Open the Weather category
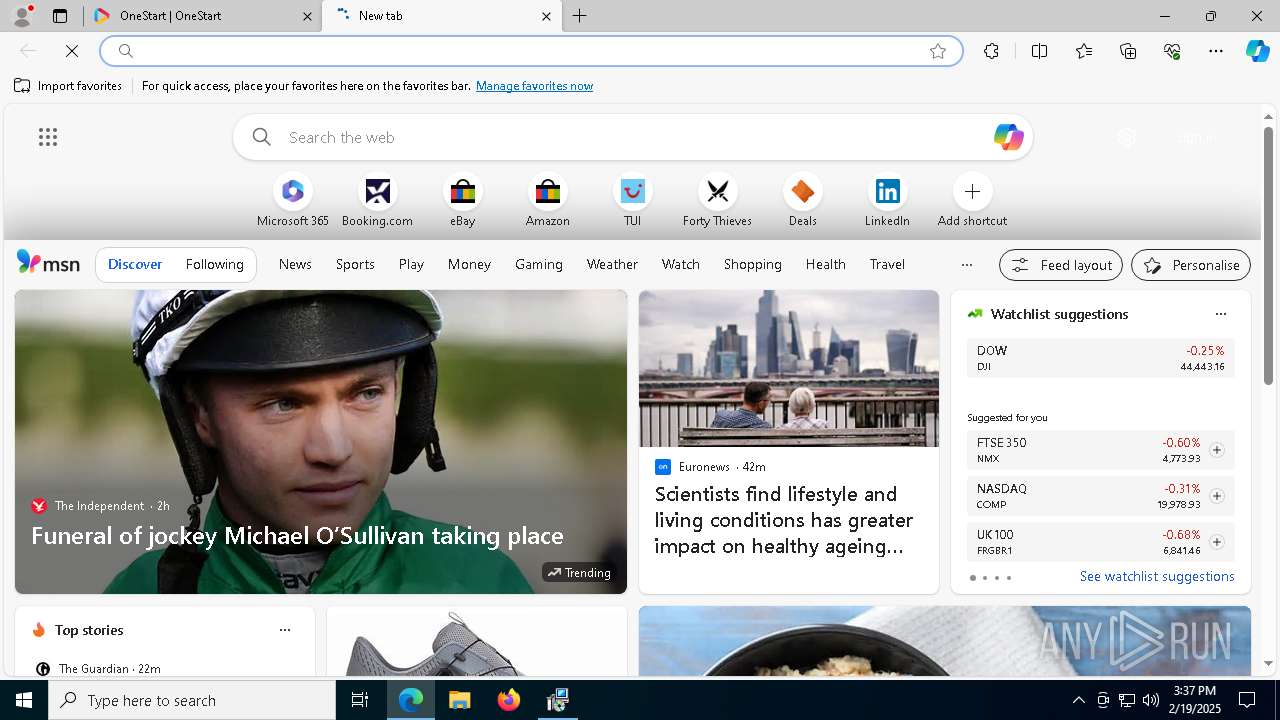The image size is (1280, 720). 612,264
